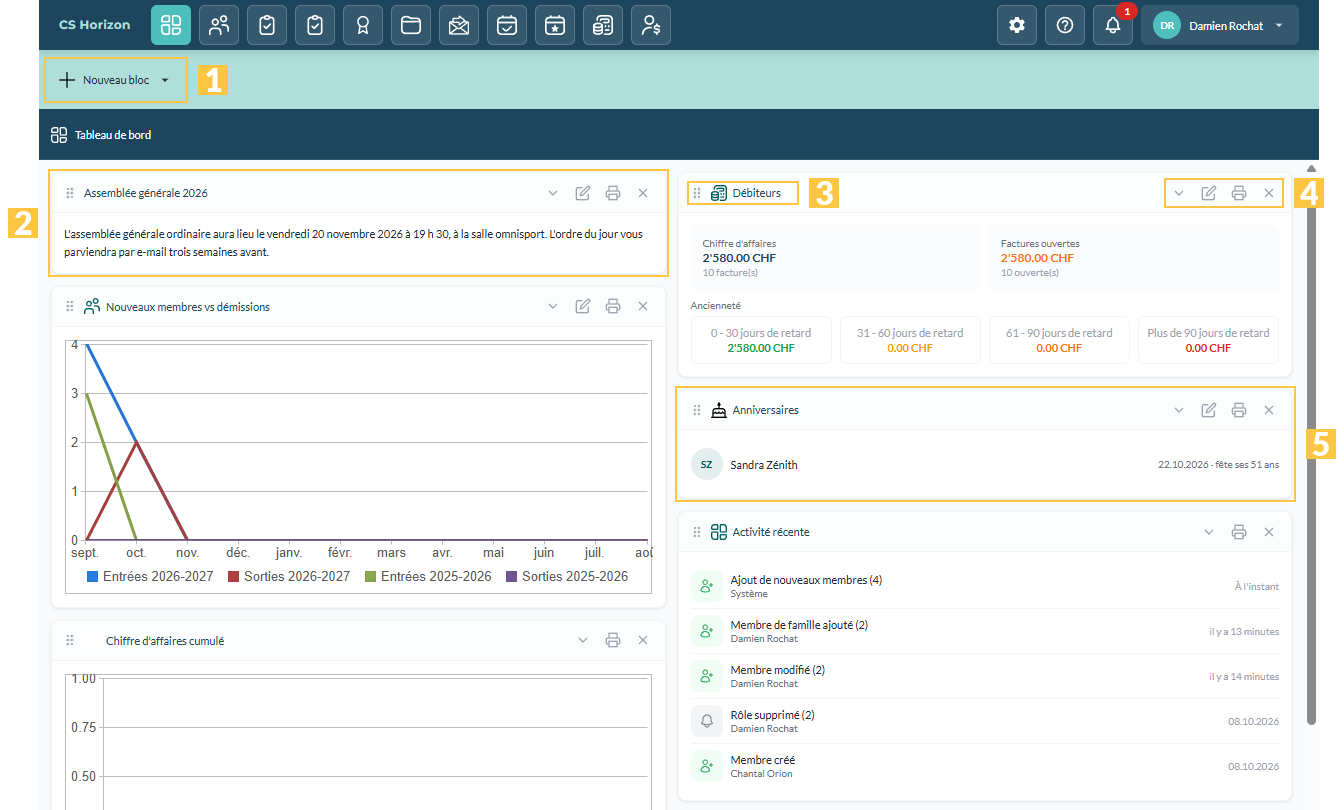
Task: Print the Activité récente block
Action: 1239,532
